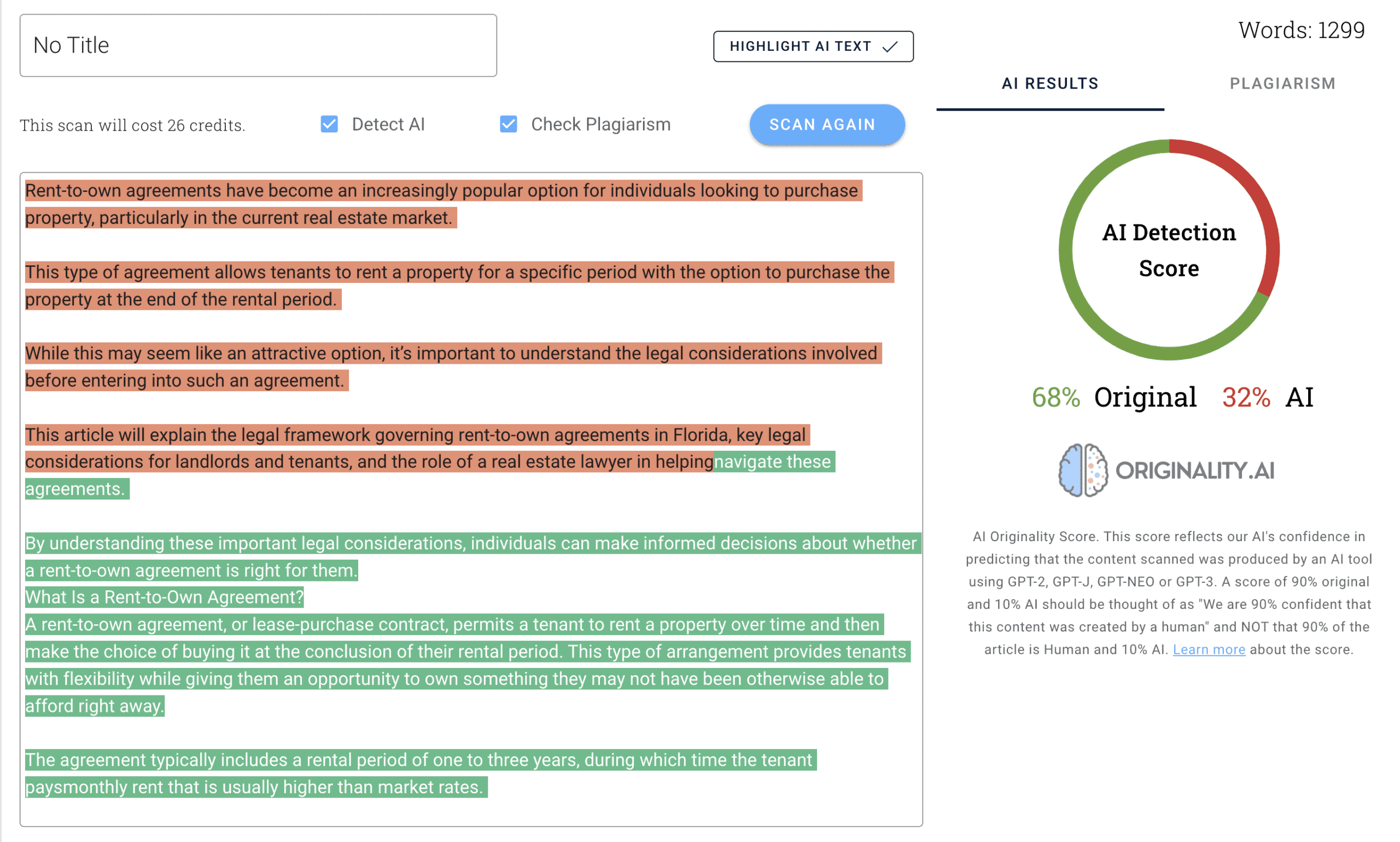This screenshot has width=1400, height=842.
Task: Click the AI Detection Score label inside ring
Action: (1169, 249)
